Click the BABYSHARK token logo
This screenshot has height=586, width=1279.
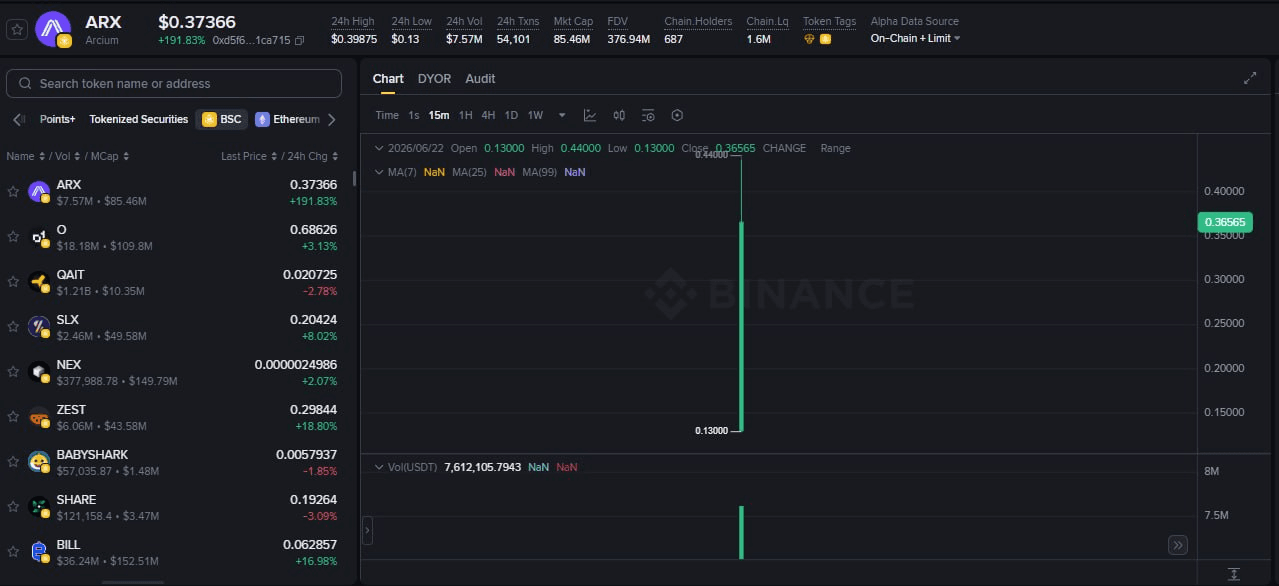[x=39, y=462]
